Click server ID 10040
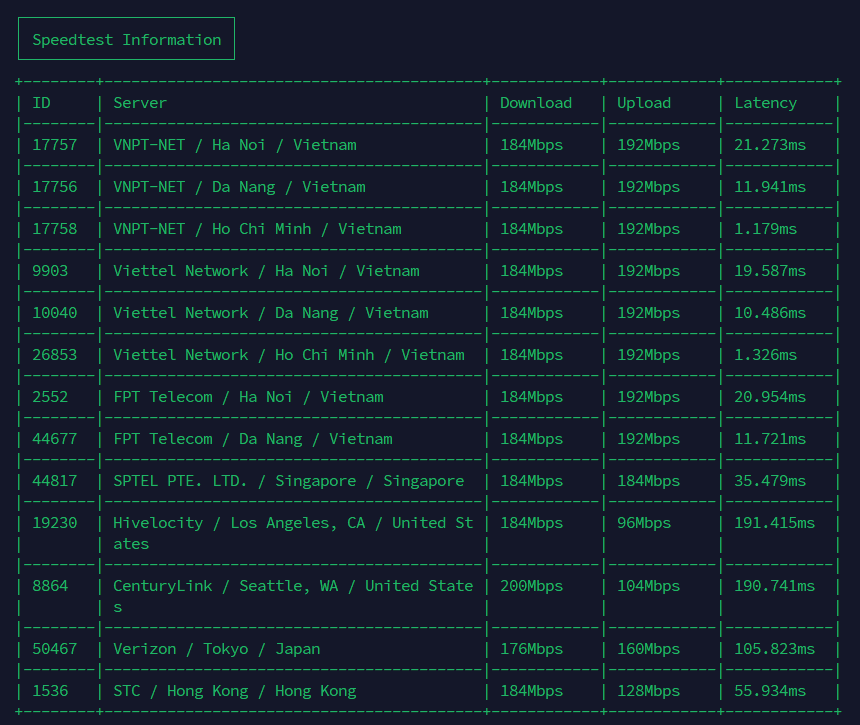The height and width of the screenshot is (725, 860). [x=55, y=313]
